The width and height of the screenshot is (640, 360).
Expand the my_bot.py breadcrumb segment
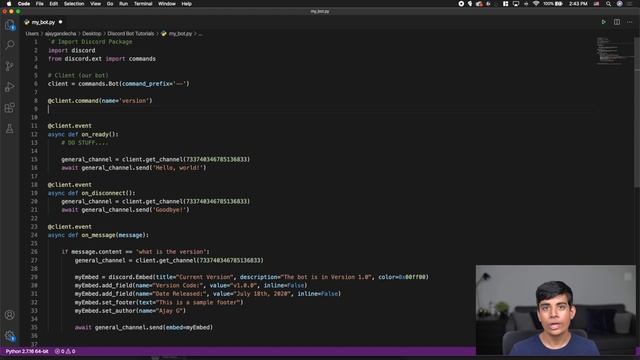click(180, 34)
